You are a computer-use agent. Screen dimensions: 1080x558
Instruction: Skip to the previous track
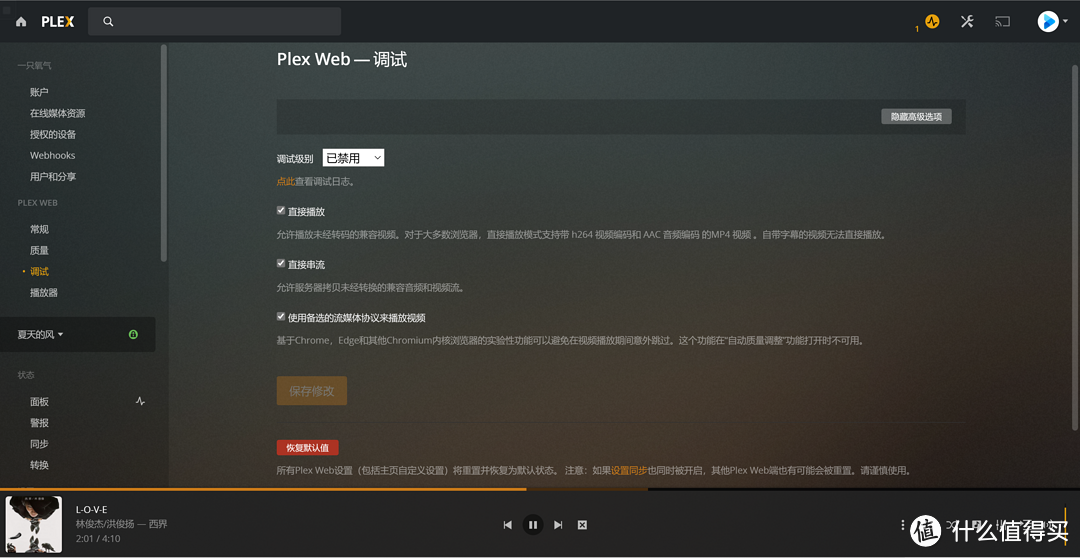[508, 525]
